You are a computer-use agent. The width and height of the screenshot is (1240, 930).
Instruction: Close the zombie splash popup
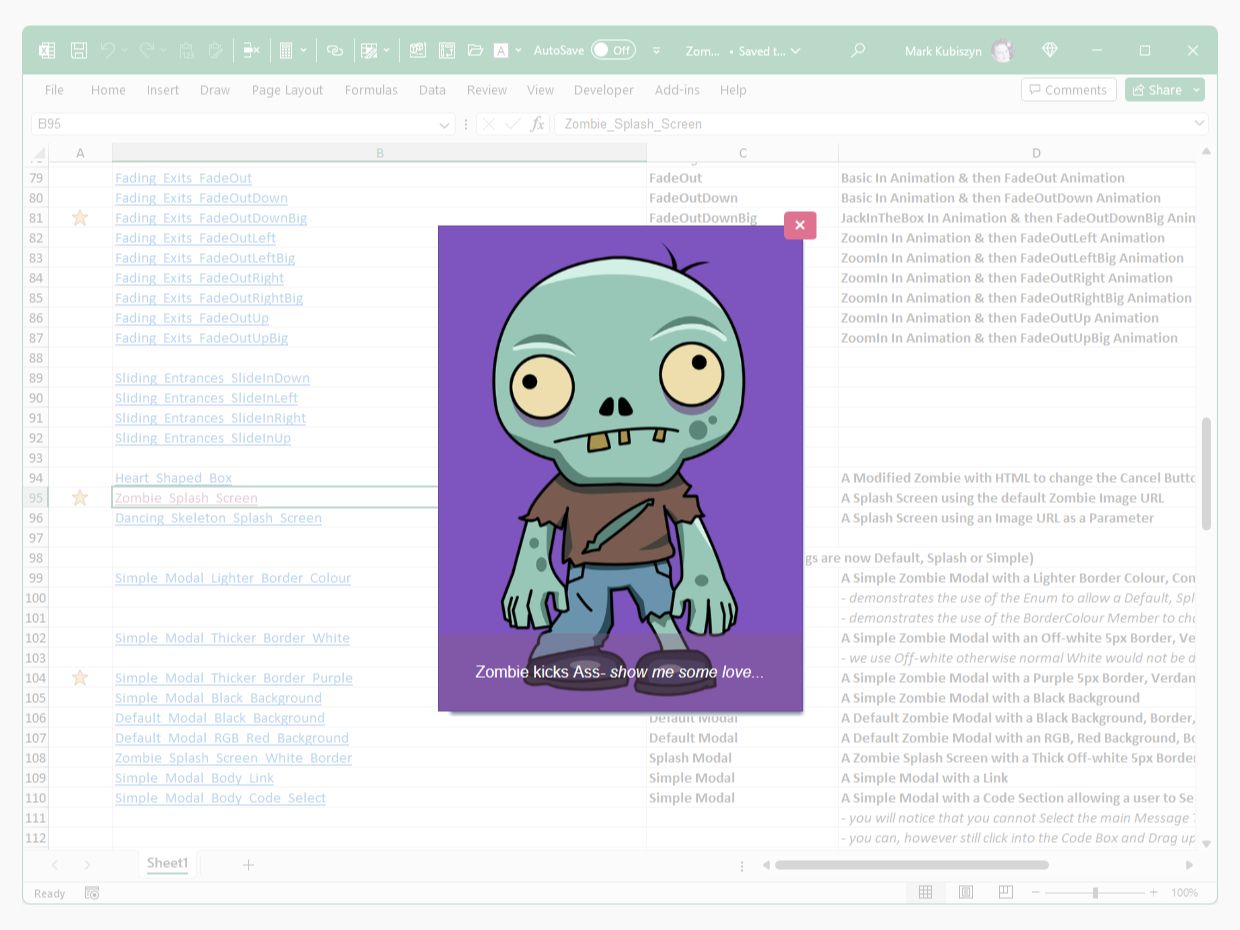tap(799, 225)
